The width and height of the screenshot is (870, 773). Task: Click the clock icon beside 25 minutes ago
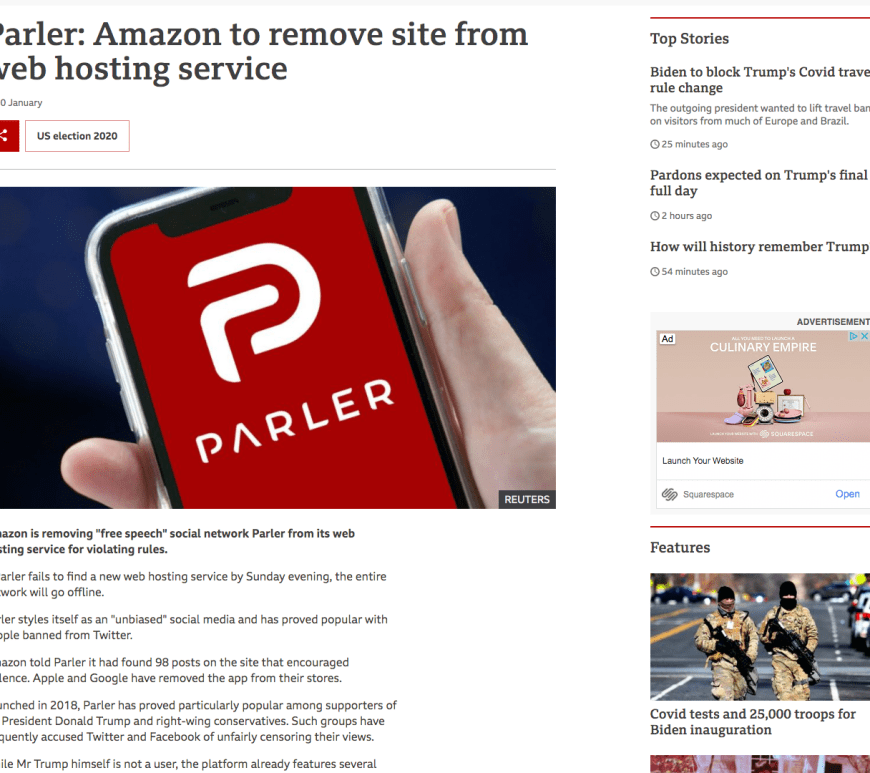click(655, 144)
